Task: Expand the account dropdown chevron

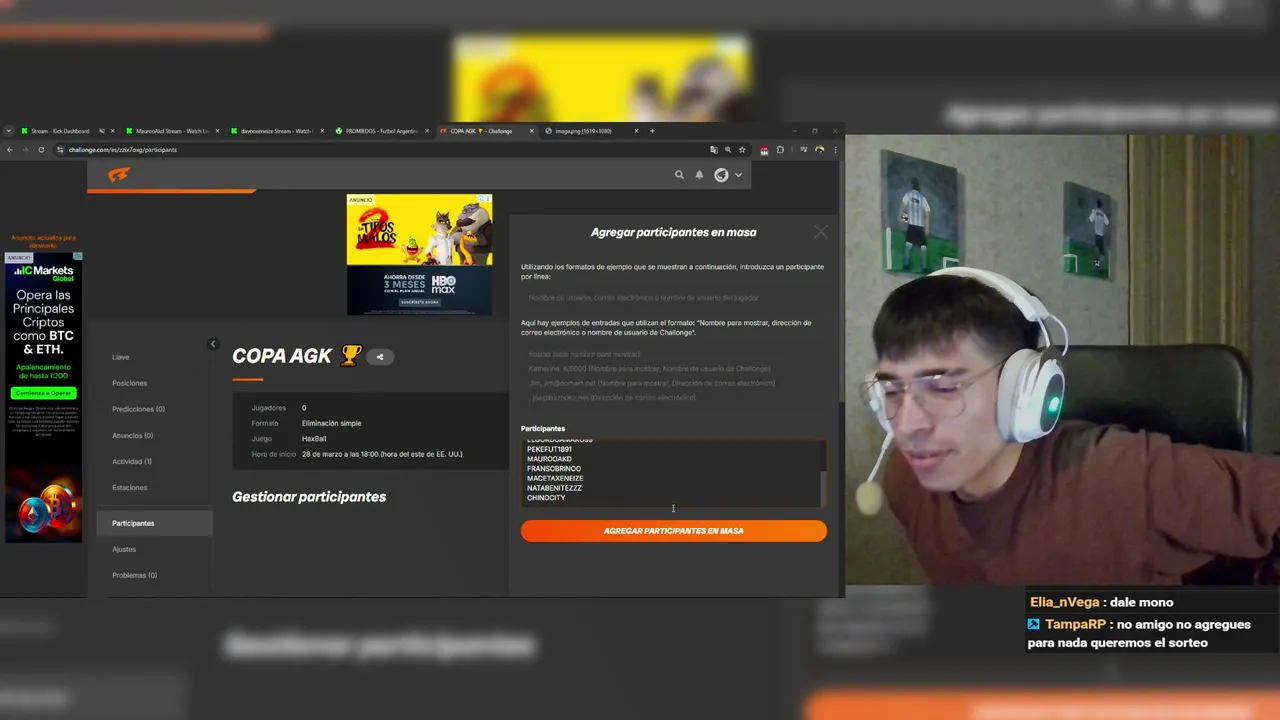Action: coord(738,175)
